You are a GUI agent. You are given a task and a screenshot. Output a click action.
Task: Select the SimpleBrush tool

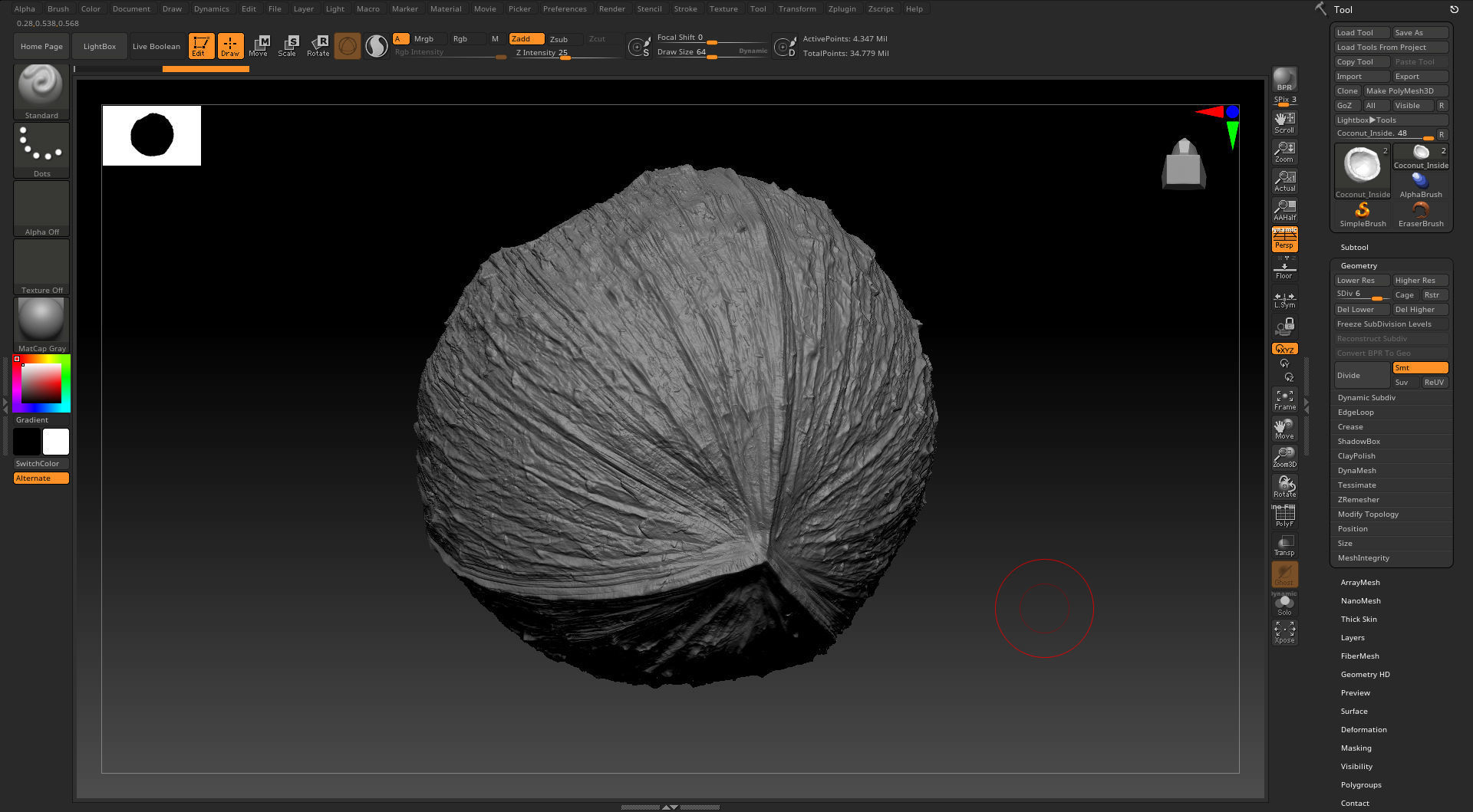[1363, 214]
